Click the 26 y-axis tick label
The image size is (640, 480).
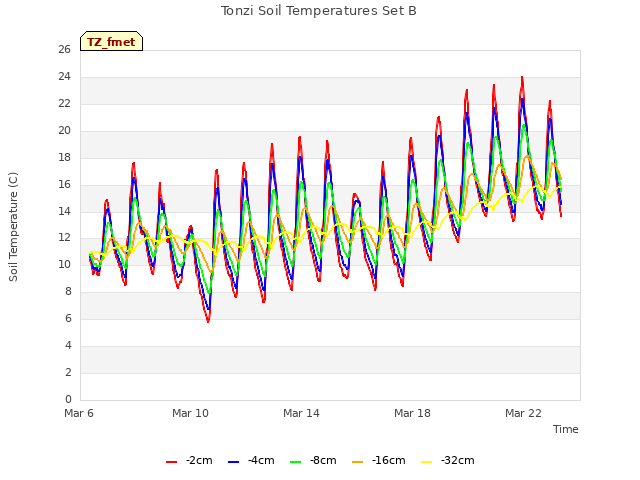coord(64,50)
